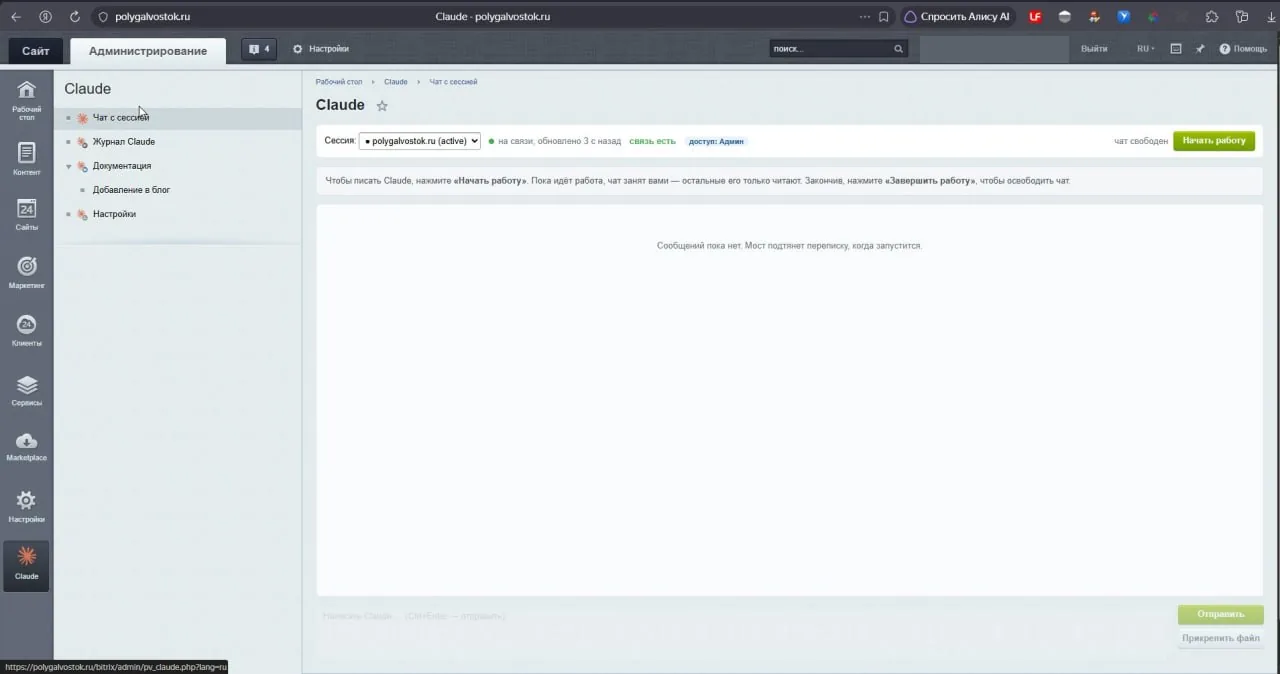Open the RU language dropdown
1280x674 pixels.
pos(1145,49)
